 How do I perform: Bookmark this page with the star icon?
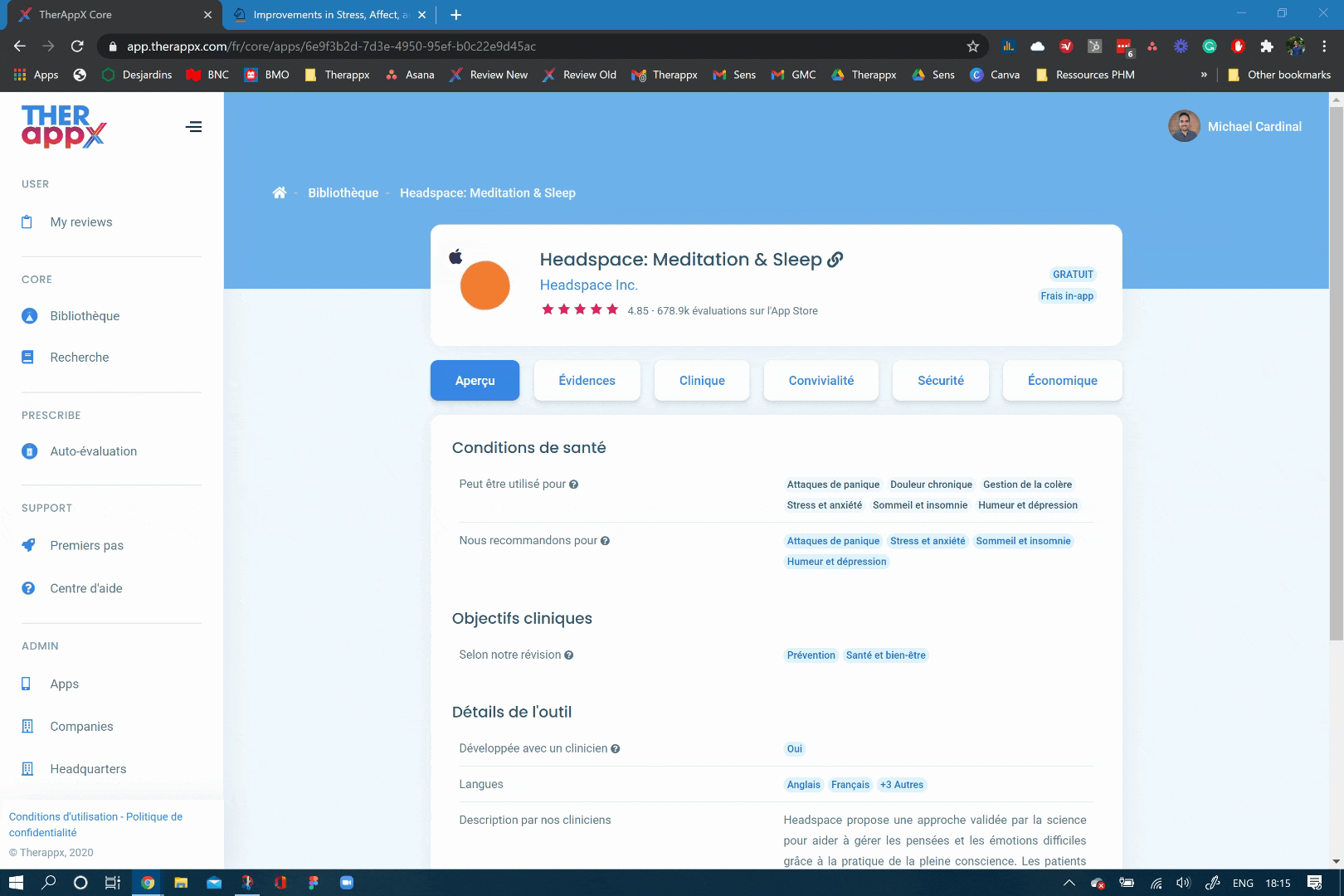coord(973,46)
